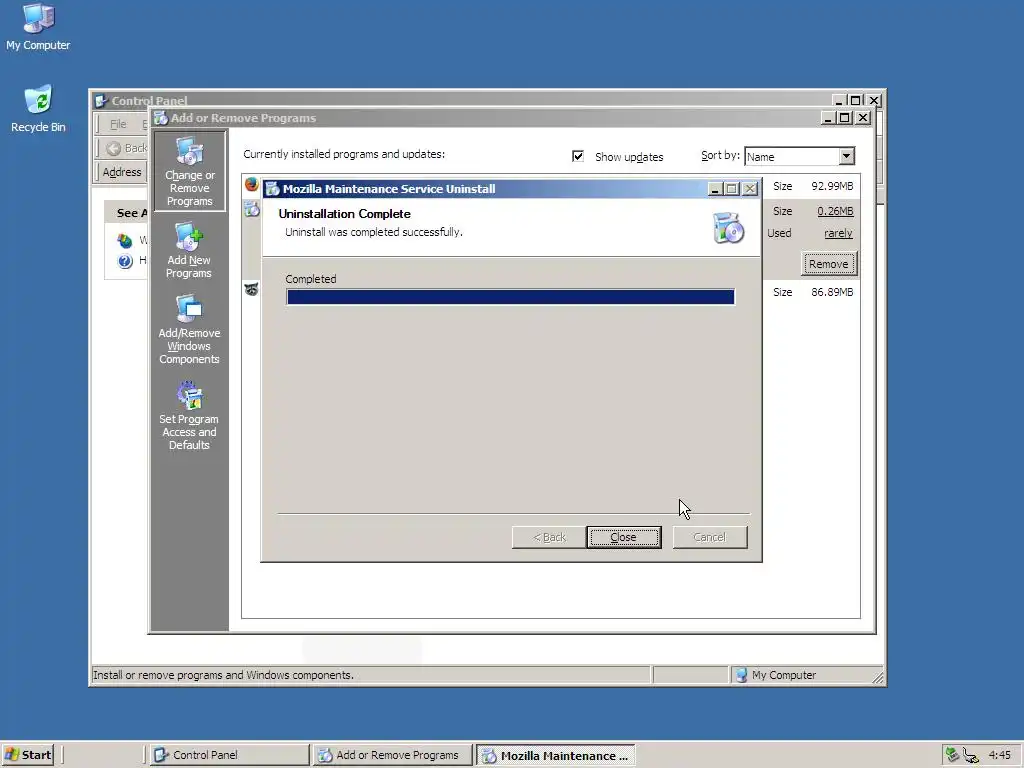This screenshot has width=1024, height=768.
Task: Click the 'Currently installed programs and updates' label
Action: click(344, 154)
